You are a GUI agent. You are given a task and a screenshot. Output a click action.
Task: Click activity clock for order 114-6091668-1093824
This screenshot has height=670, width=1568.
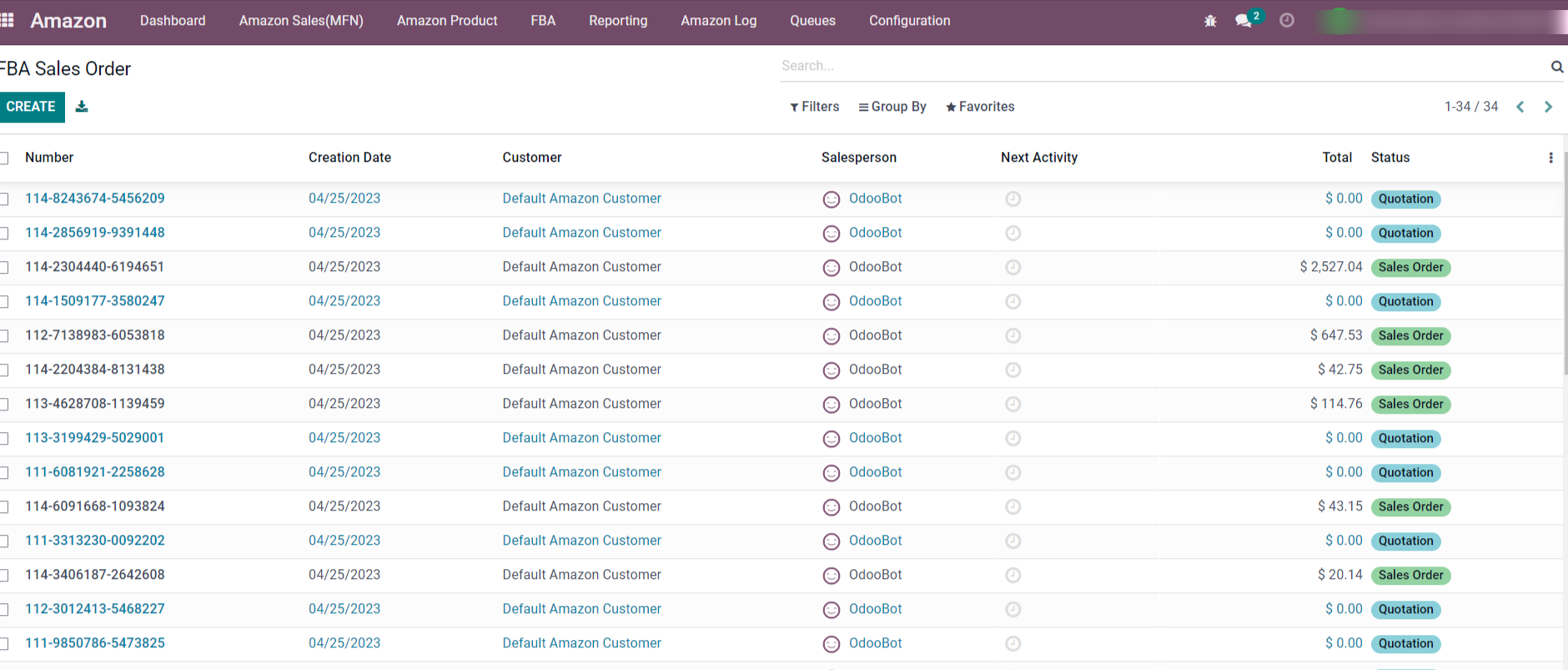1013,506
